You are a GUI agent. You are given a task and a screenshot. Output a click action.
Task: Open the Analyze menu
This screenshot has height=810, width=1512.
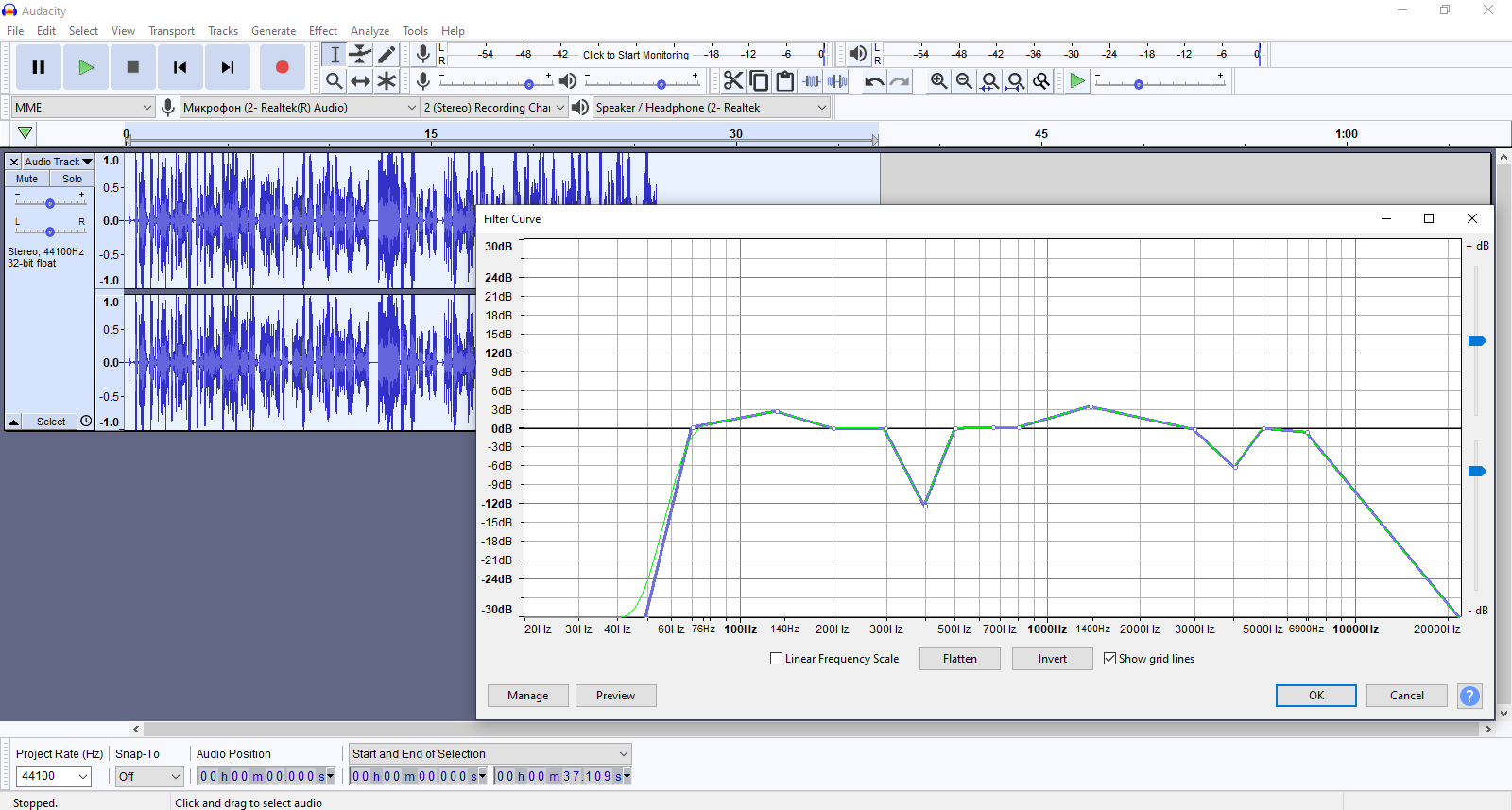369,31
